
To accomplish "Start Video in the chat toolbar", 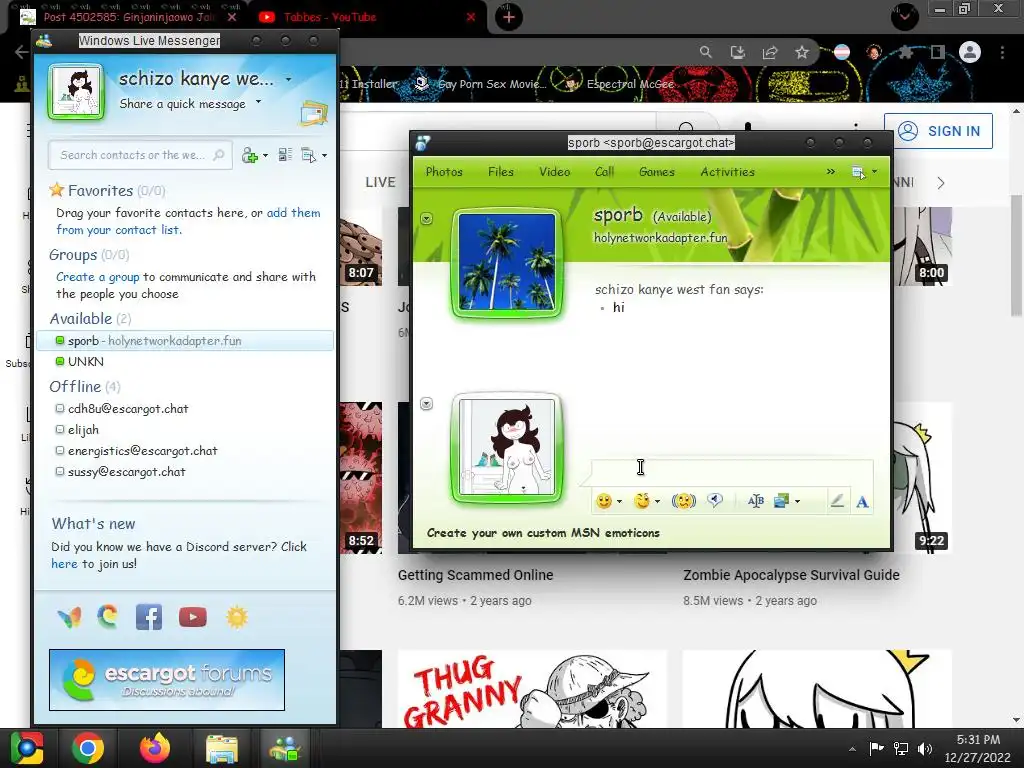I will (554, 172).
